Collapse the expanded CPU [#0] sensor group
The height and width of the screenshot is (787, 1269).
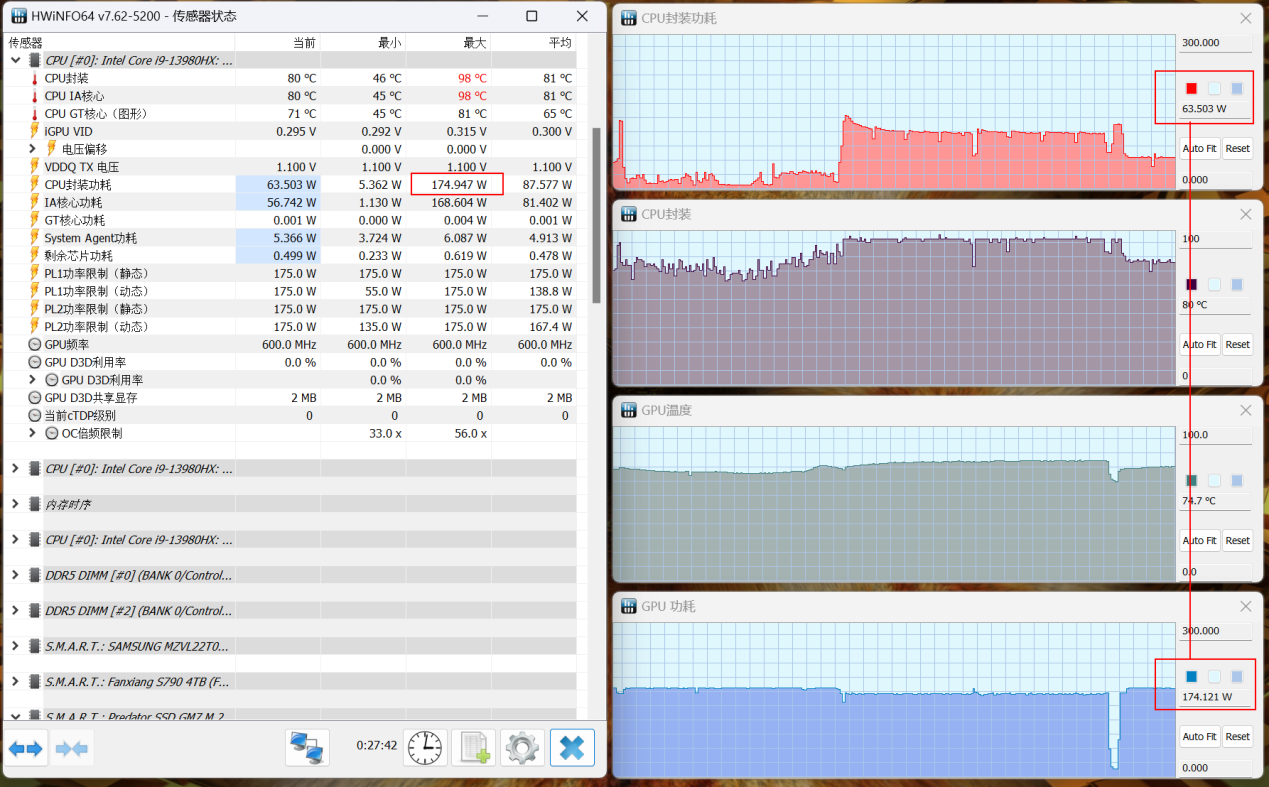point(15,60)
